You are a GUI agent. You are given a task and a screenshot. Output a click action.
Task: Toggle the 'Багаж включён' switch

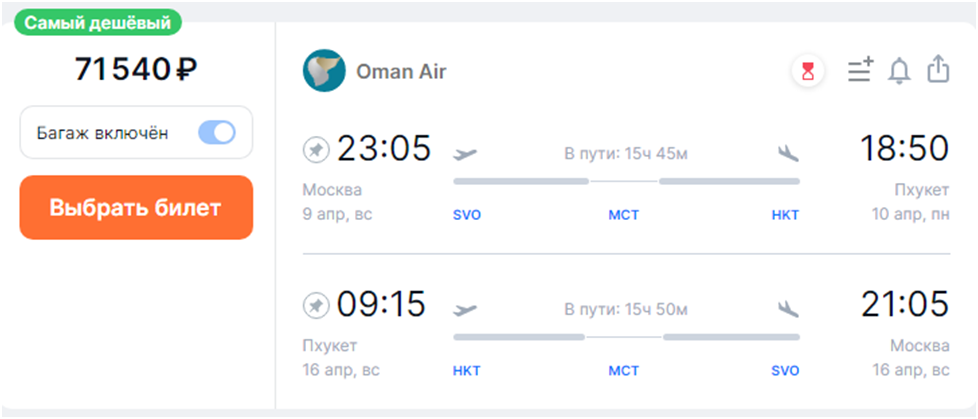tap(216, 133)
